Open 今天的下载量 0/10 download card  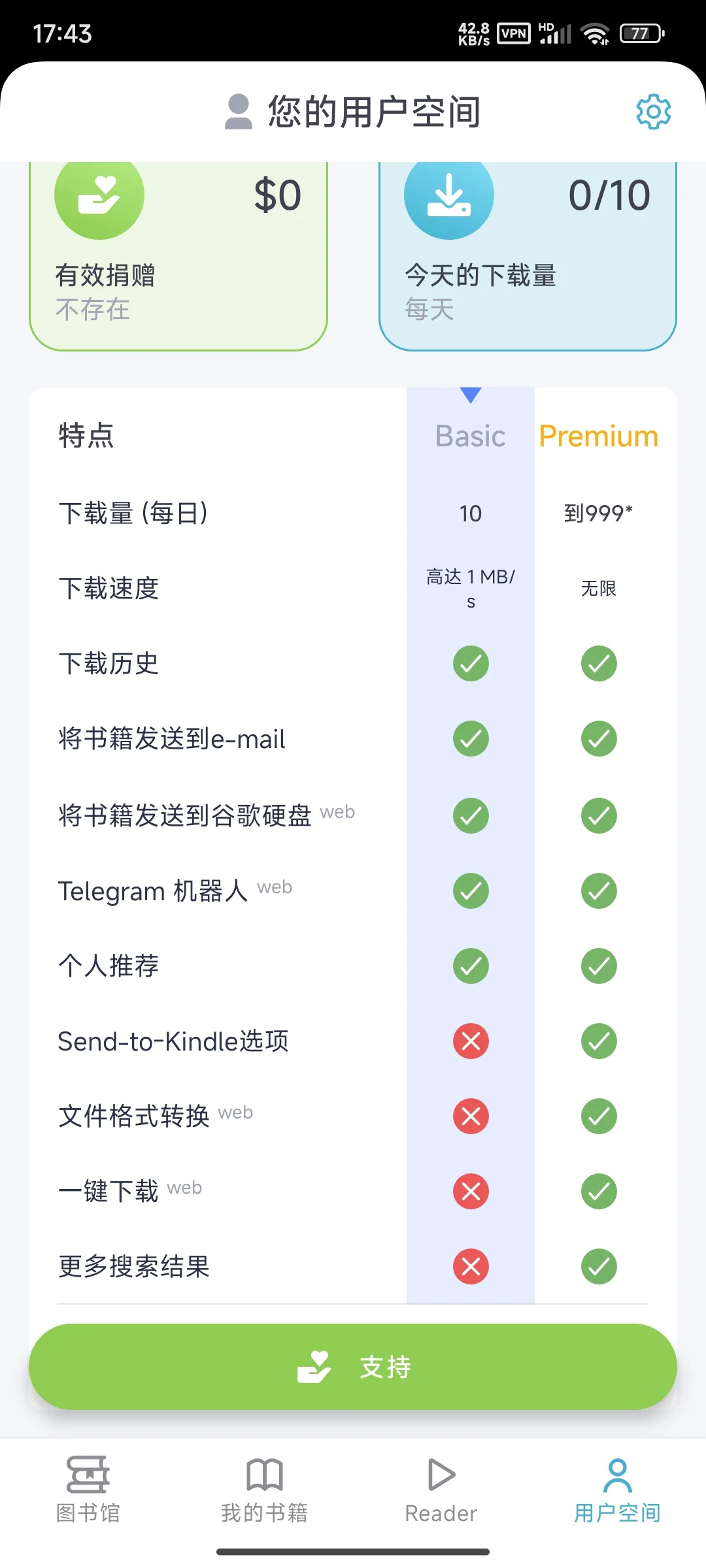[528, 274]
